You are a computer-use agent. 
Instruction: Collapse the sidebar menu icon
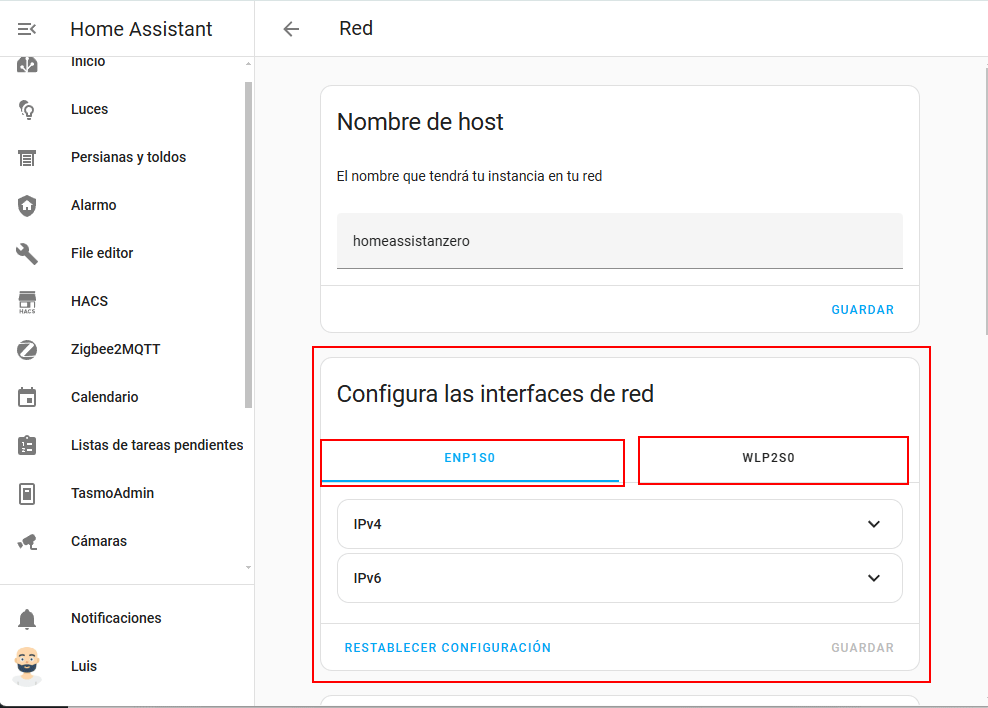point(27,29)
